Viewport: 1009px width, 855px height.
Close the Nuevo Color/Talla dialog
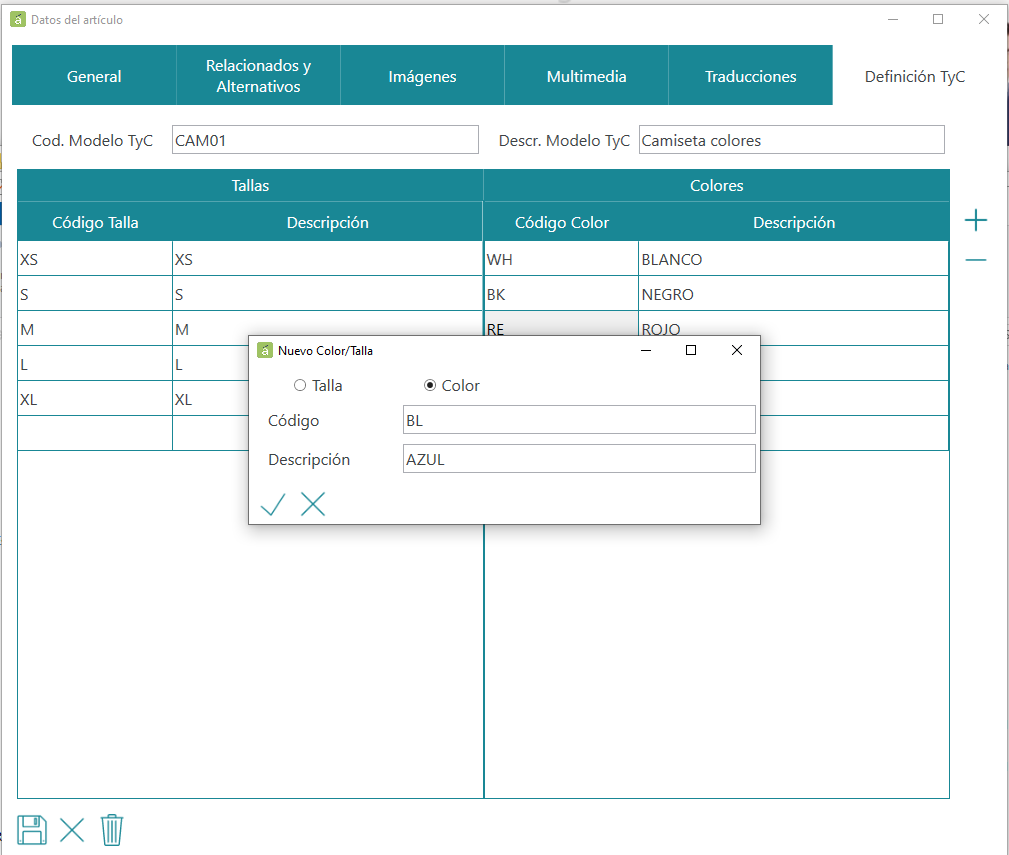(737, 350)
